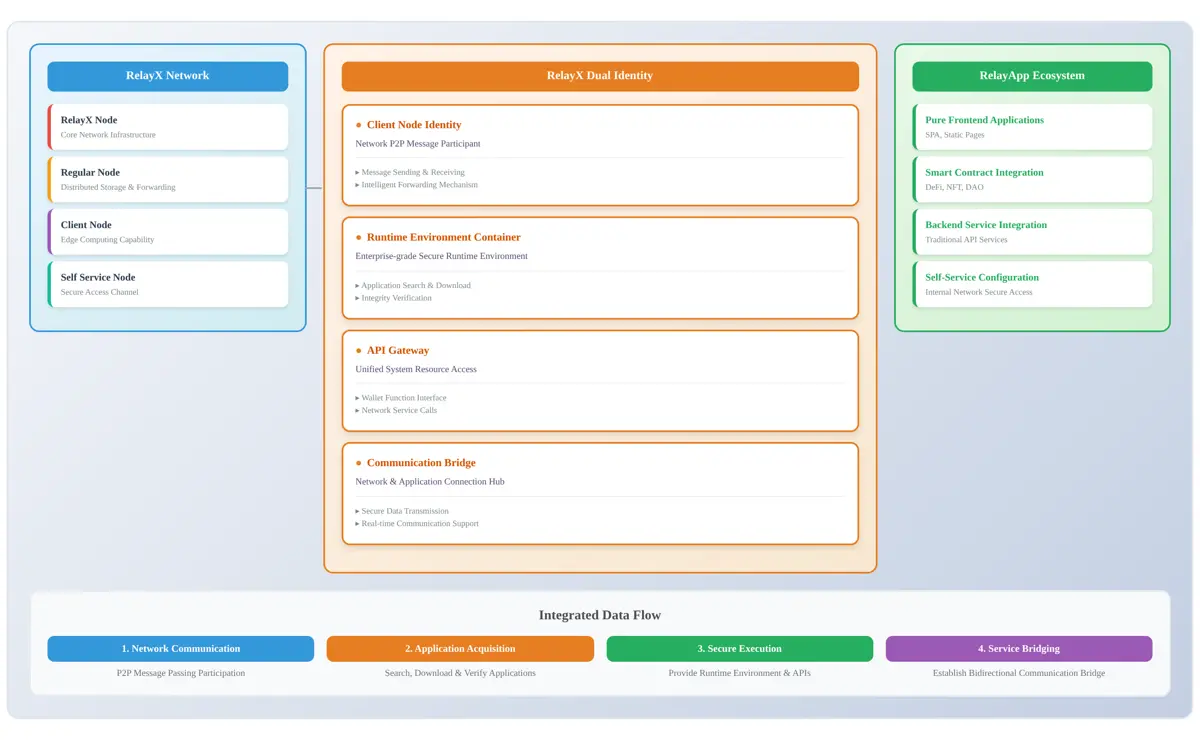Open the Regular Node card
1200x740 pixels.
167,179
